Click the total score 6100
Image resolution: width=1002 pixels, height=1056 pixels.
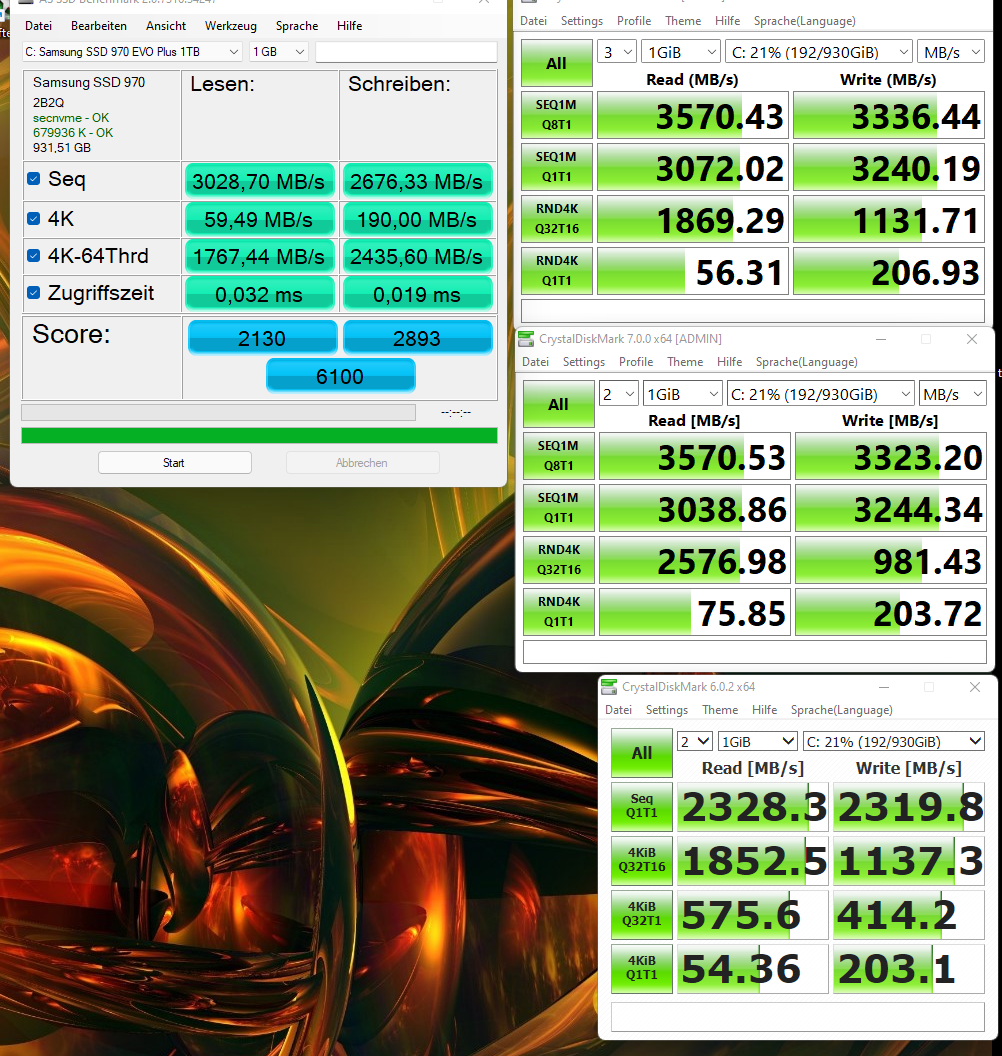point(340,376)
